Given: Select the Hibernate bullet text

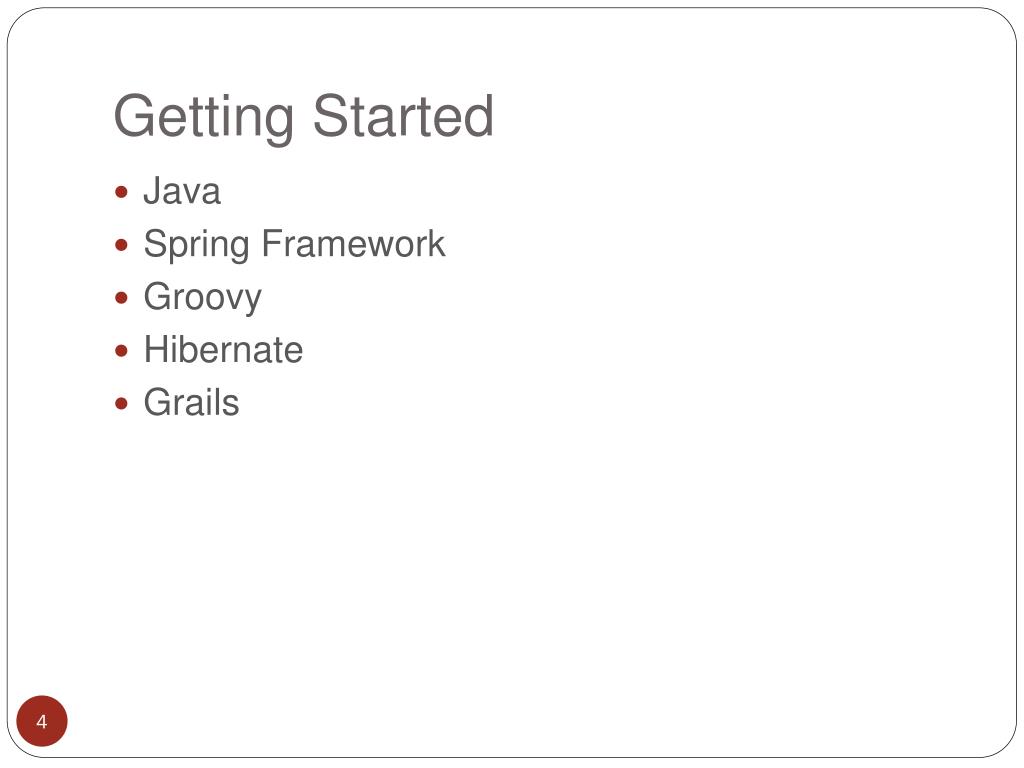Looking at the screenshot, I should pyautogui.click(x=223, y=349).
